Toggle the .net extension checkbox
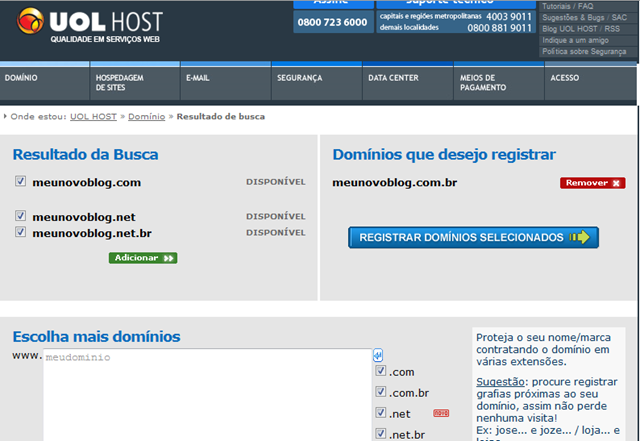 380,412
